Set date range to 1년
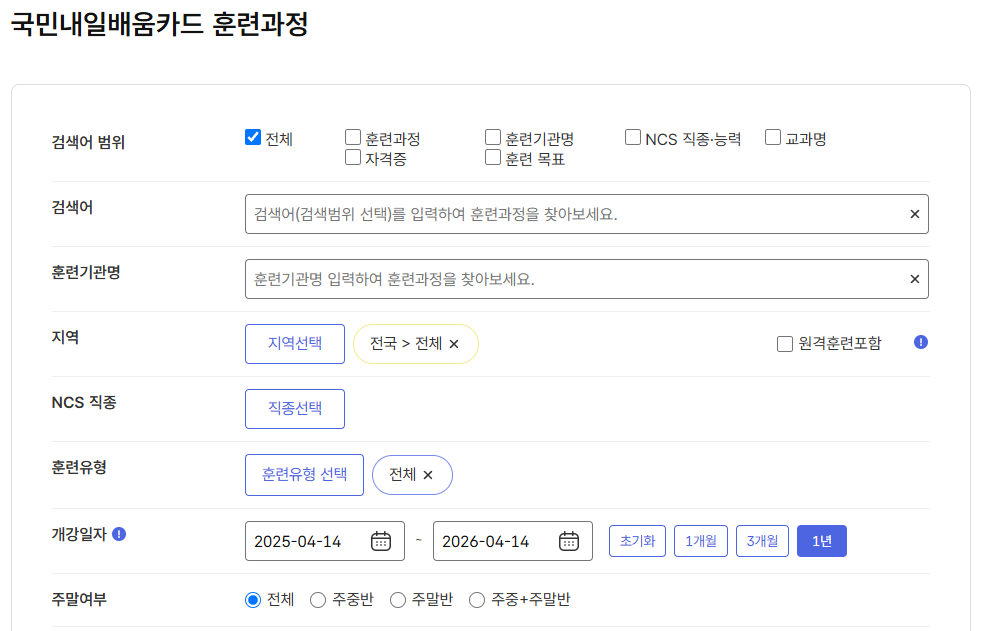The height and width of the screenshot is (631, 985). tap(822, 541)
